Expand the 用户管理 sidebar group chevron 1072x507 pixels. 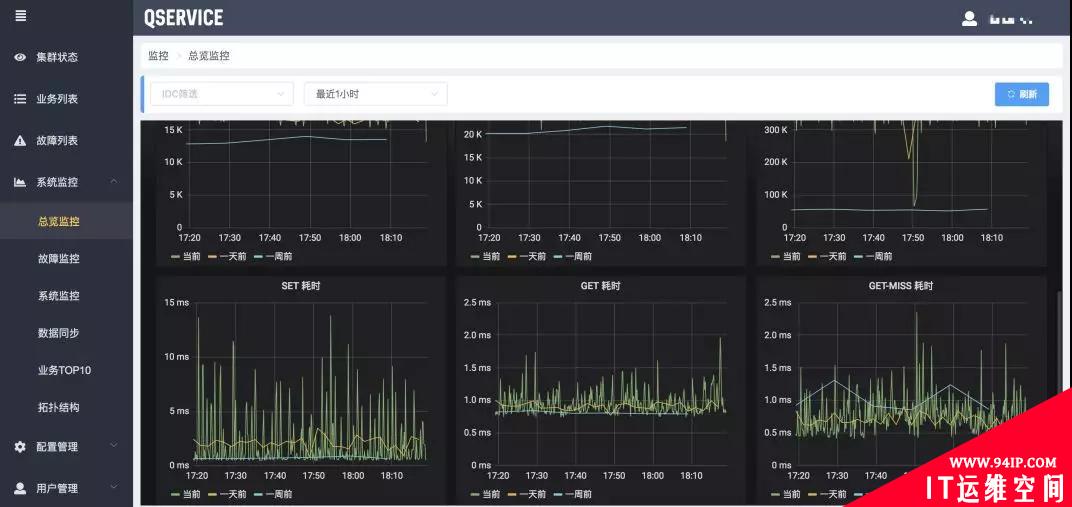(114, 488)
